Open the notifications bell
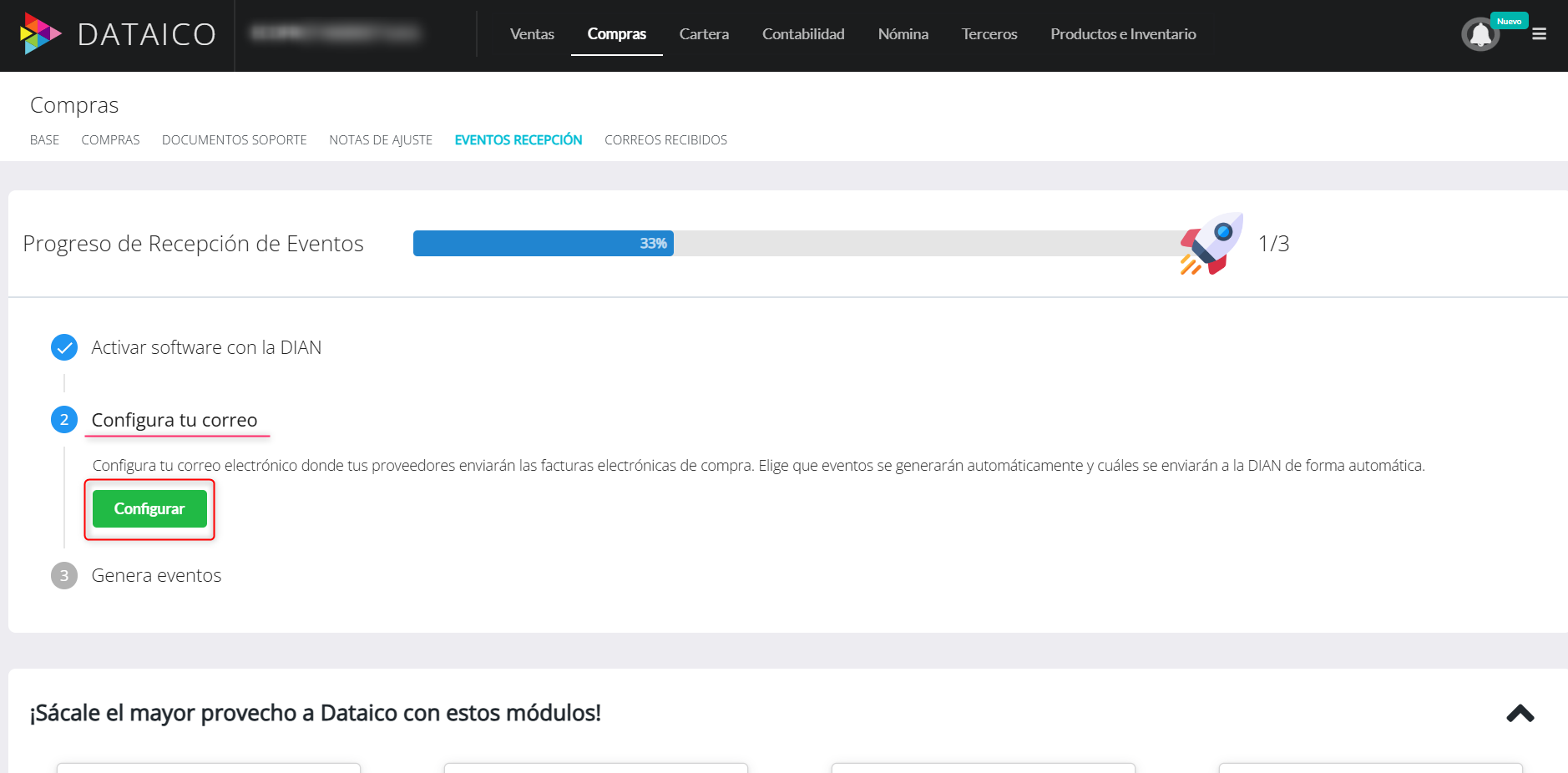The height and width of the screenshot is (773, 1568). click(x=1479, y=35)
